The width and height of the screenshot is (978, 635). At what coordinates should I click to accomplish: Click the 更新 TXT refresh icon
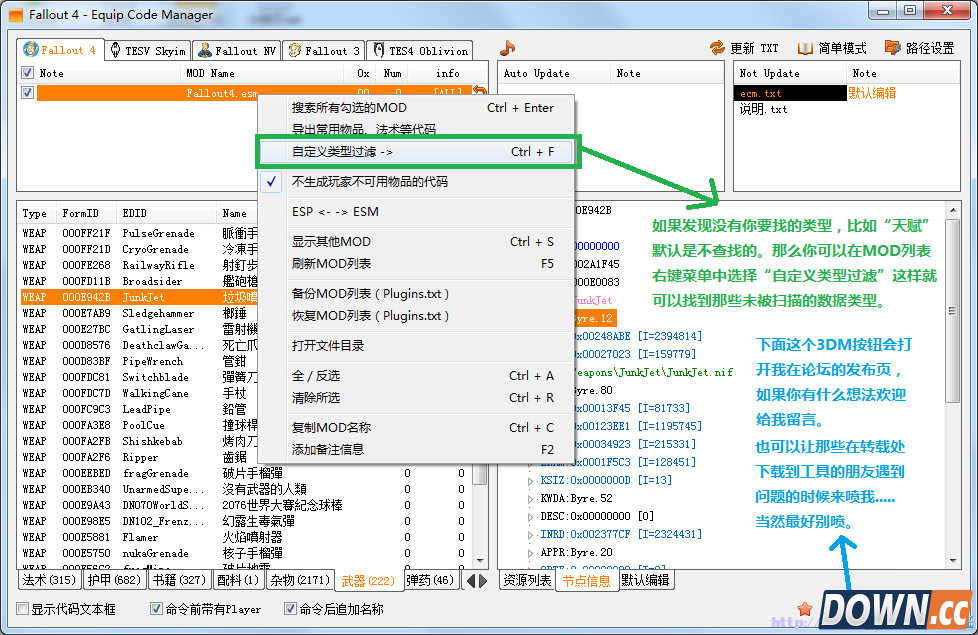717,48
